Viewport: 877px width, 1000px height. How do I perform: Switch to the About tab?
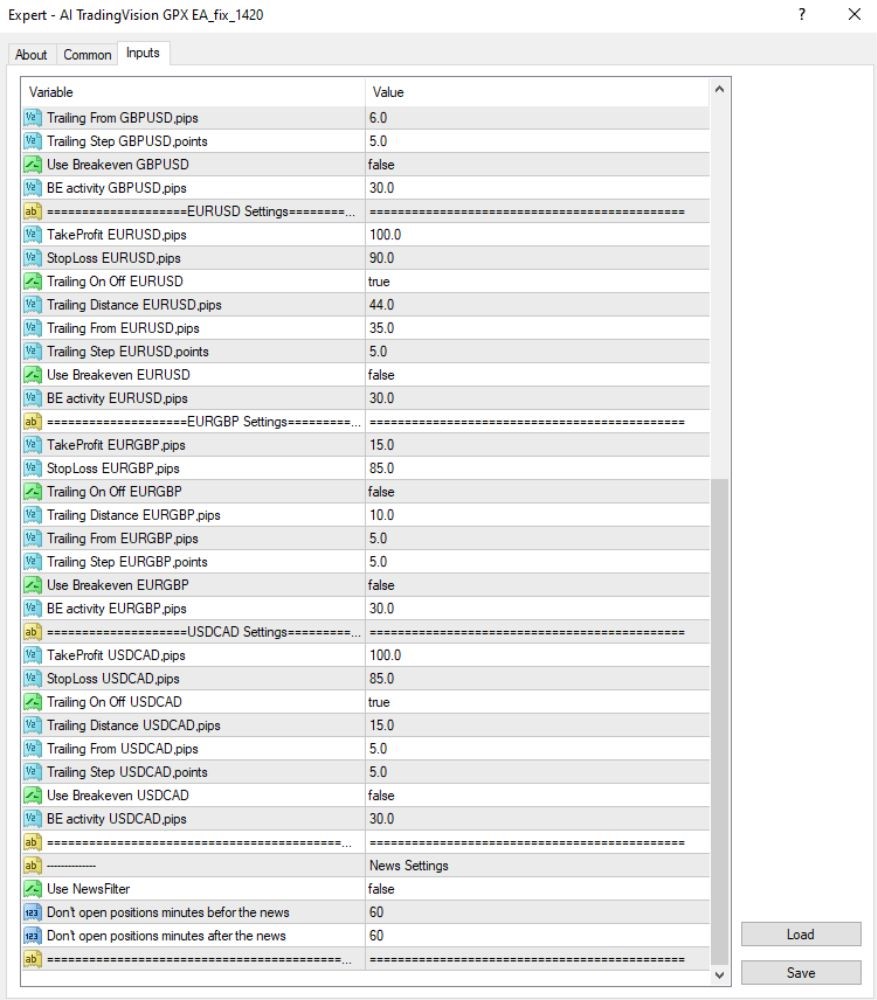[x=31, y=55]
